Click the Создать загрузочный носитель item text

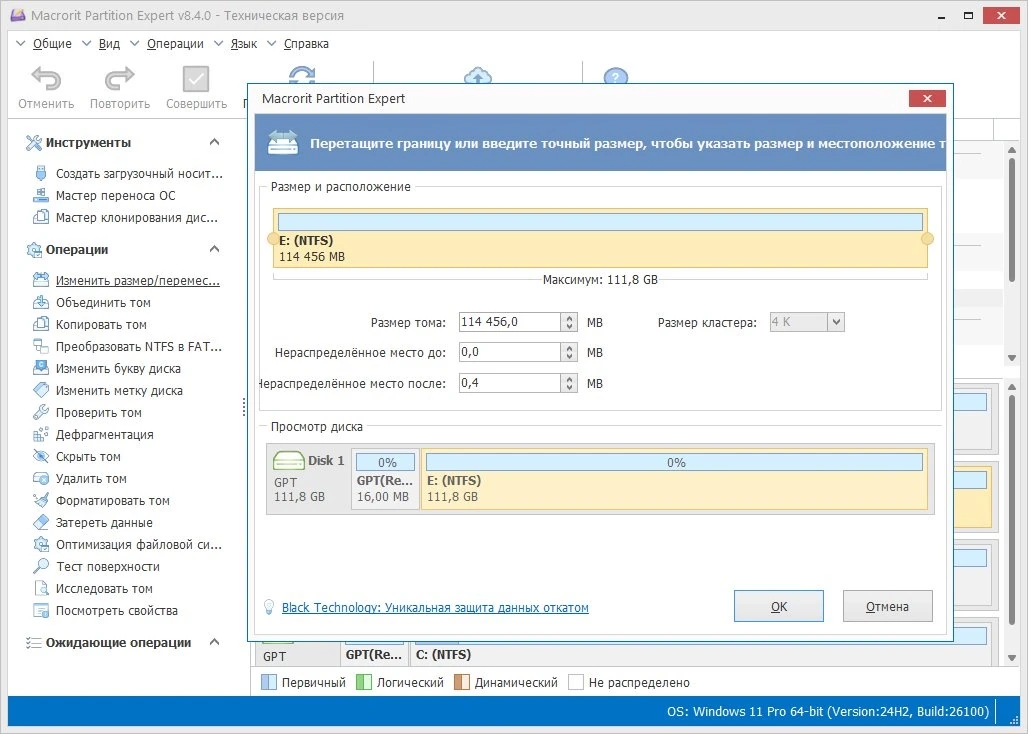(x=139, y=174)
